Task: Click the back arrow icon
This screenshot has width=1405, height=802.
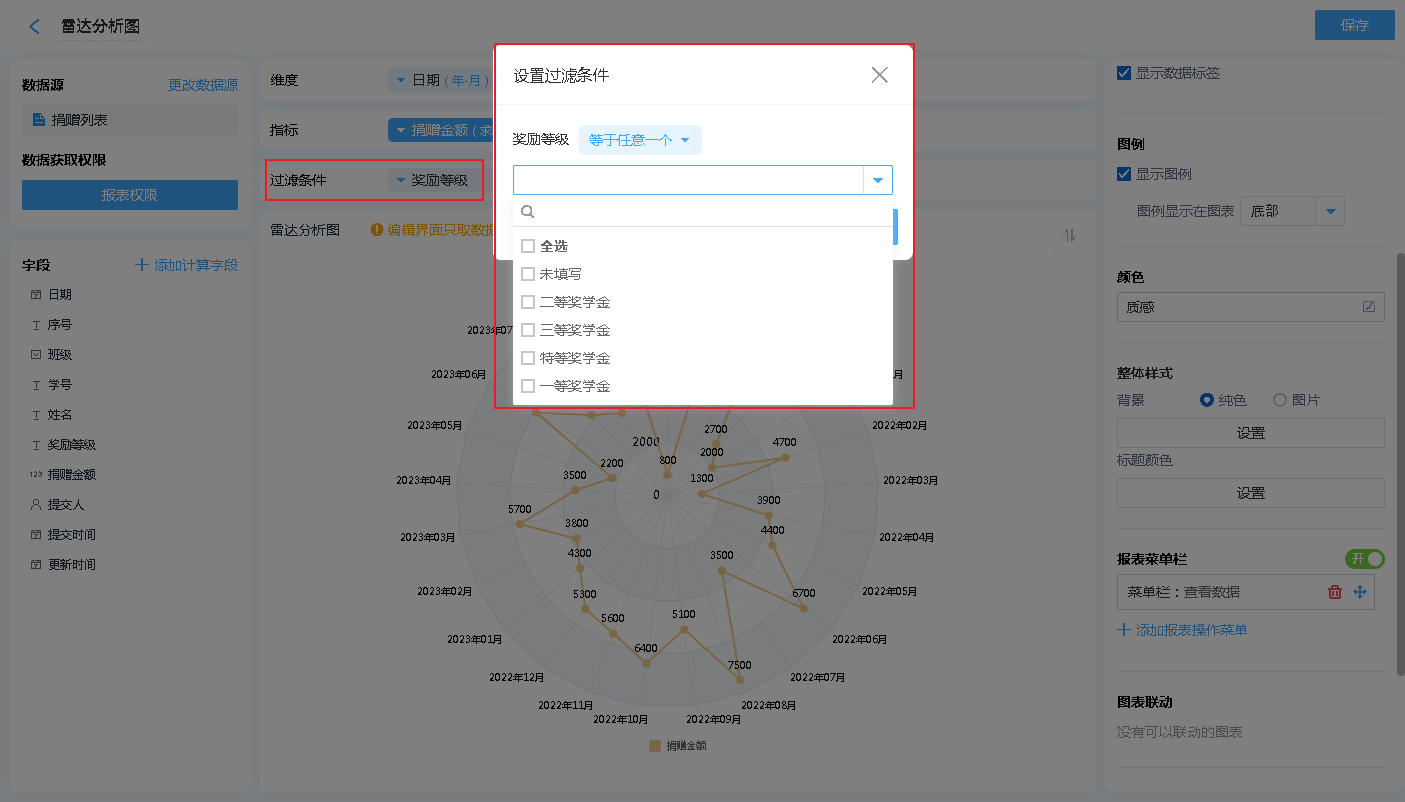Action: [x=35, y=27]
